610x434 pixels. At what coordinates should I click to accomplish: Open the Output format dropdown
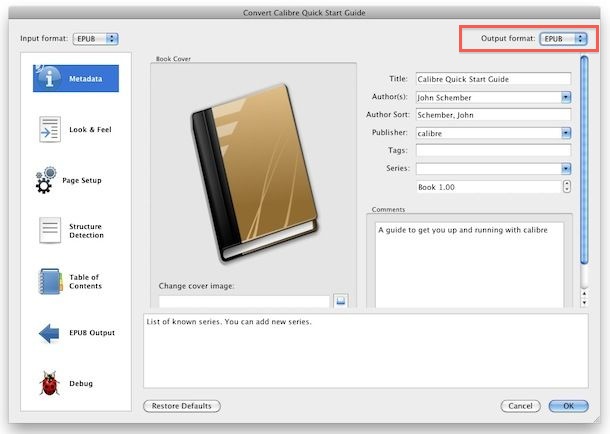(563, 39)
